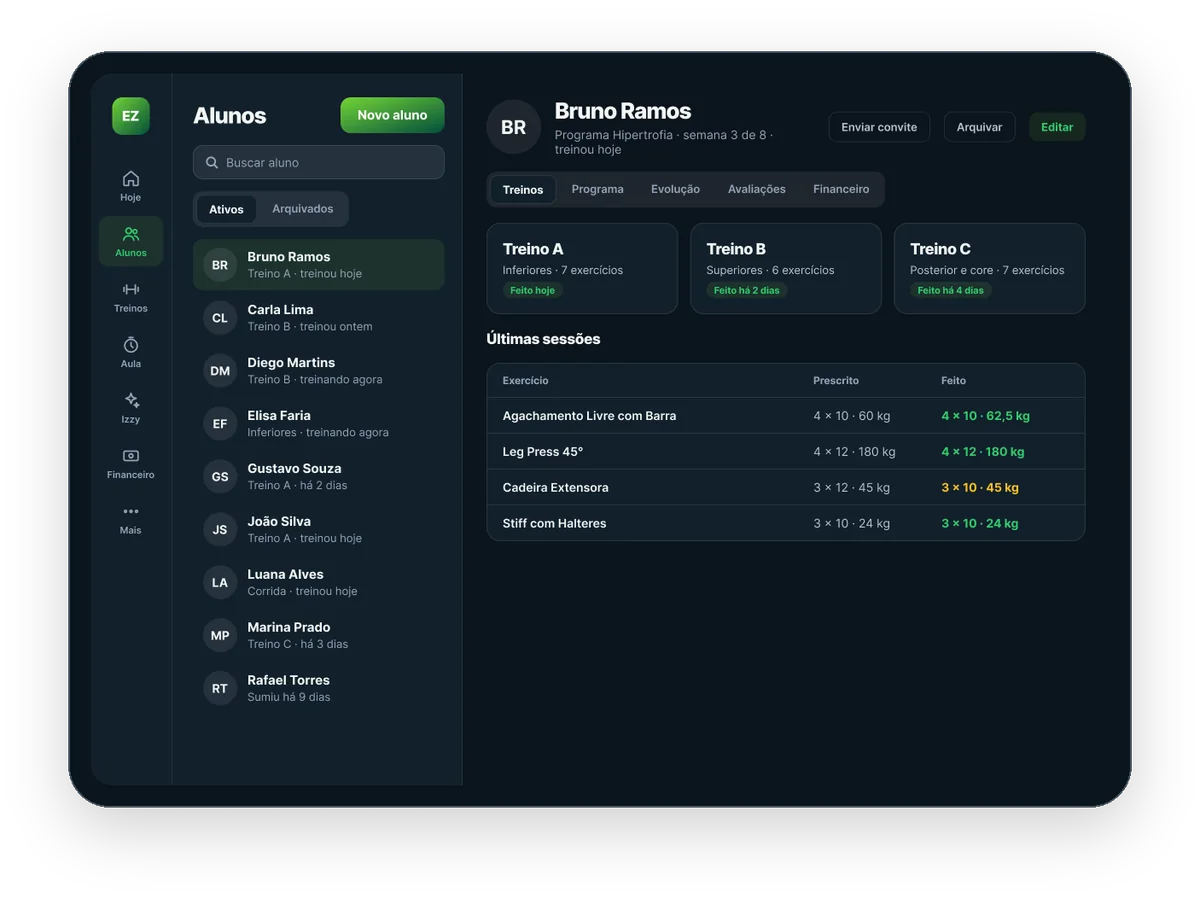Click the MP avatar of Marina Prado
The width and height of the screenshot is (1200, 910).
pos(220,636)
